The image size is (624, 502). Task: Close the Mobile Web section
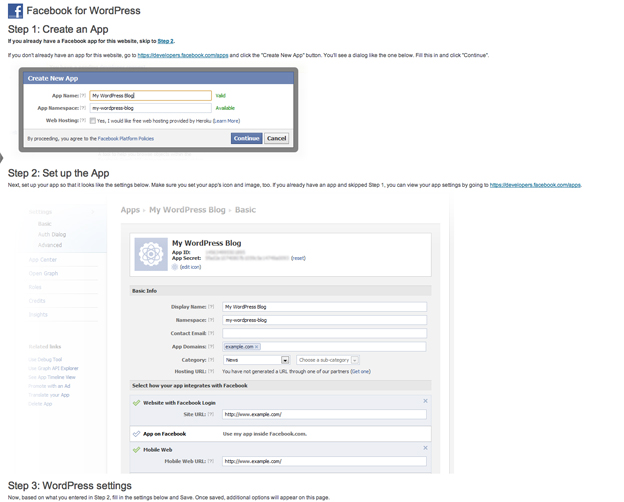pyautogui.click(x=425, y=448)
